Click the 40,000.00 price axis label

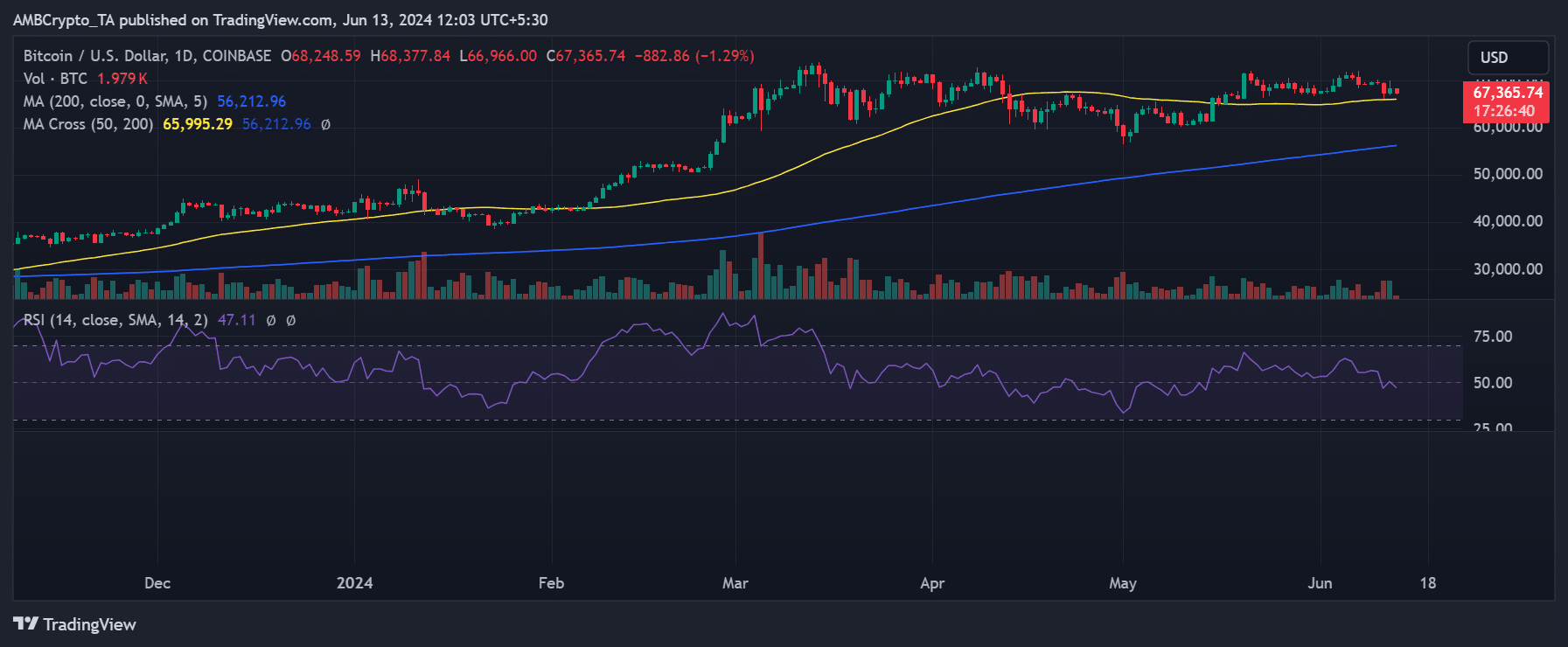1508,221
